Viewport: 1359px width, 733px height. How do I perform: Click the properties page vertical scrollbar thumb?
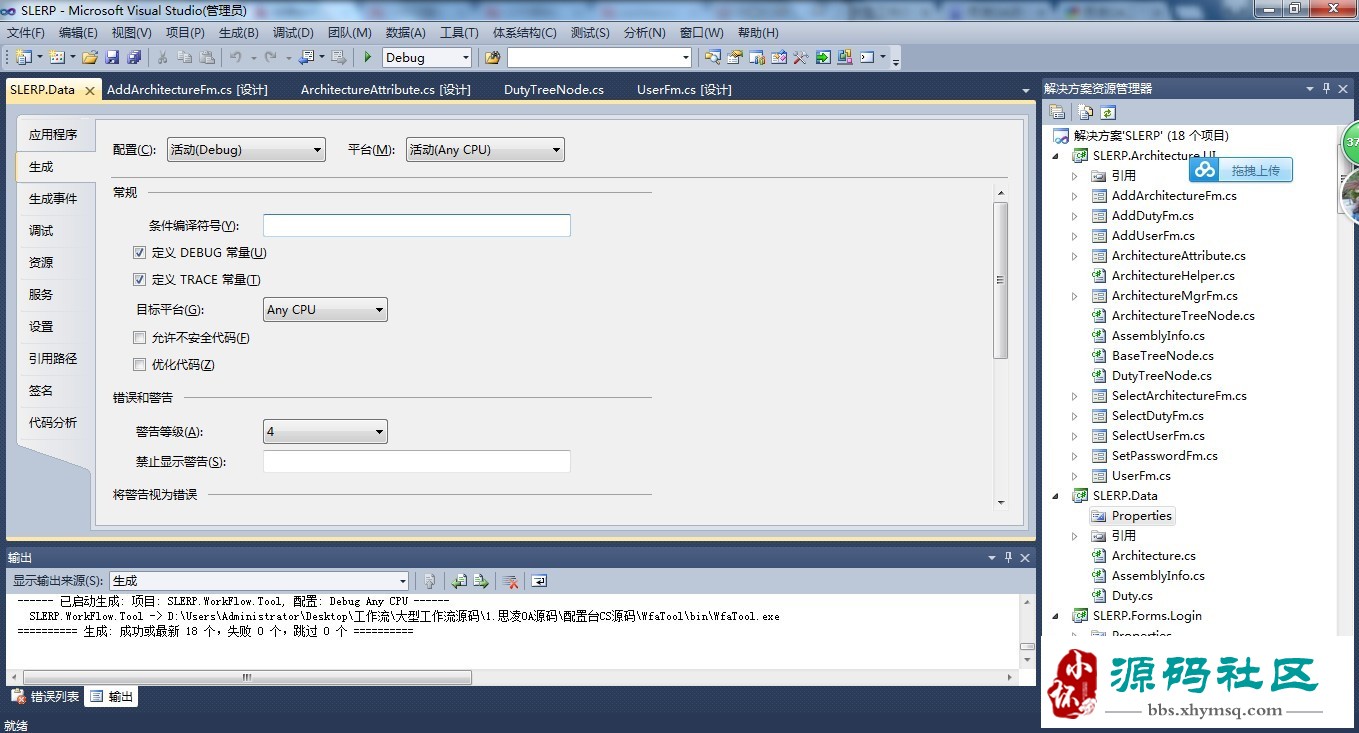1000,280
